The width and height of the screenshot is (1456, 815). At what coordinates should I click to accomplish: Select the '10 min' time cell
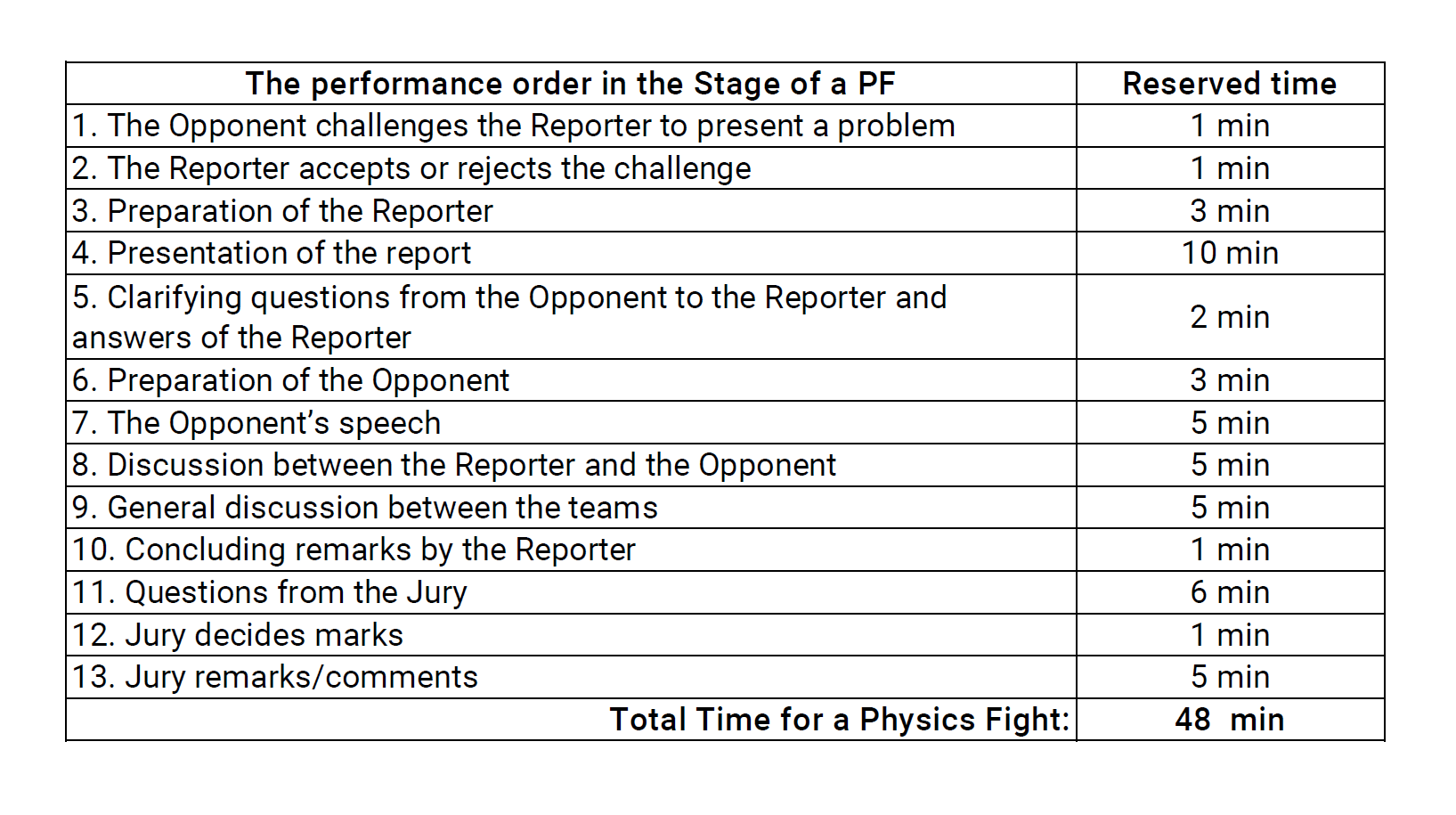click(1230, 253)
